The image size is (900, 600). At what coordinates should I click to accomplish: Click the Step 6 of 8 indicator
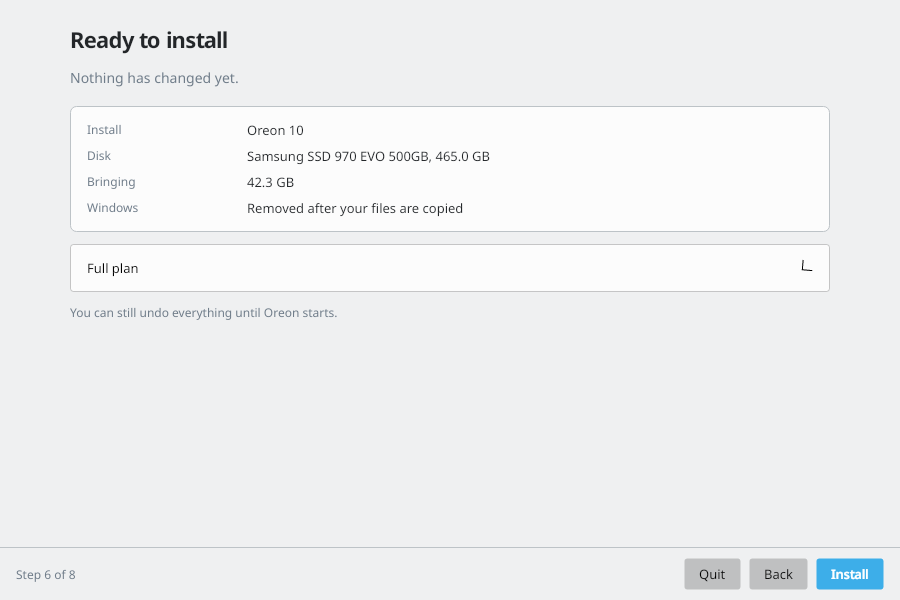tap(46, 575)
